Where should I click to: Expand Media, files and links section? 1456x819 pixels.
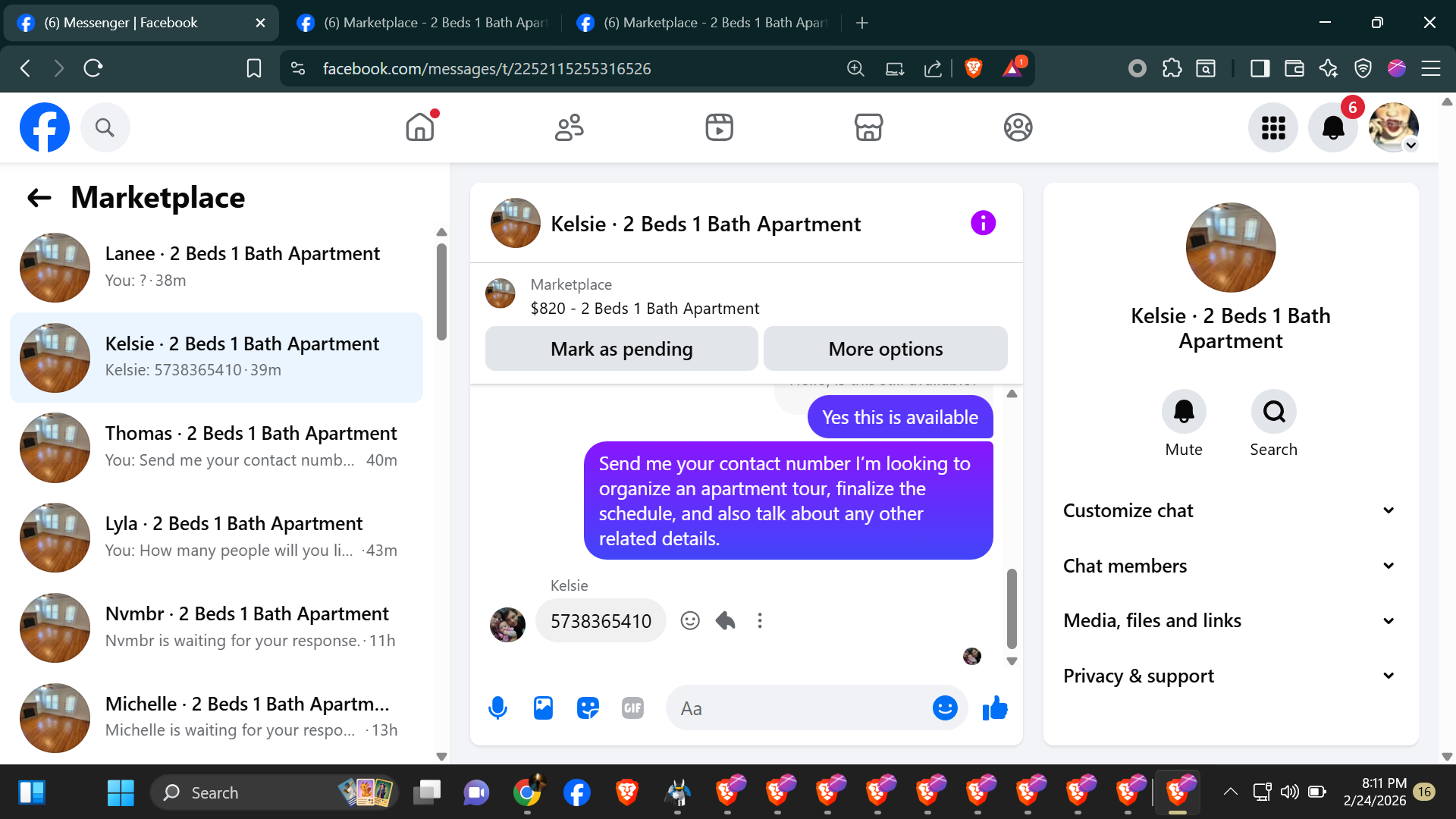(1230, 621)
